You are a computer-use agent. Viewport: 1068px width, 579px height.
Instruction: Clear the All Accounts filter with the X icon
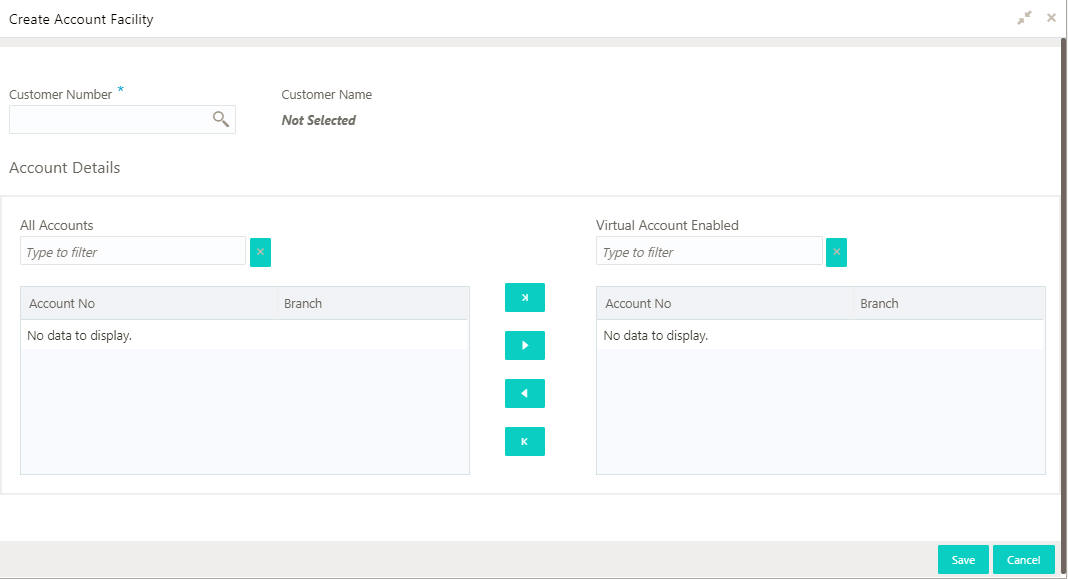pyautogui.click(x=260, y=252)
